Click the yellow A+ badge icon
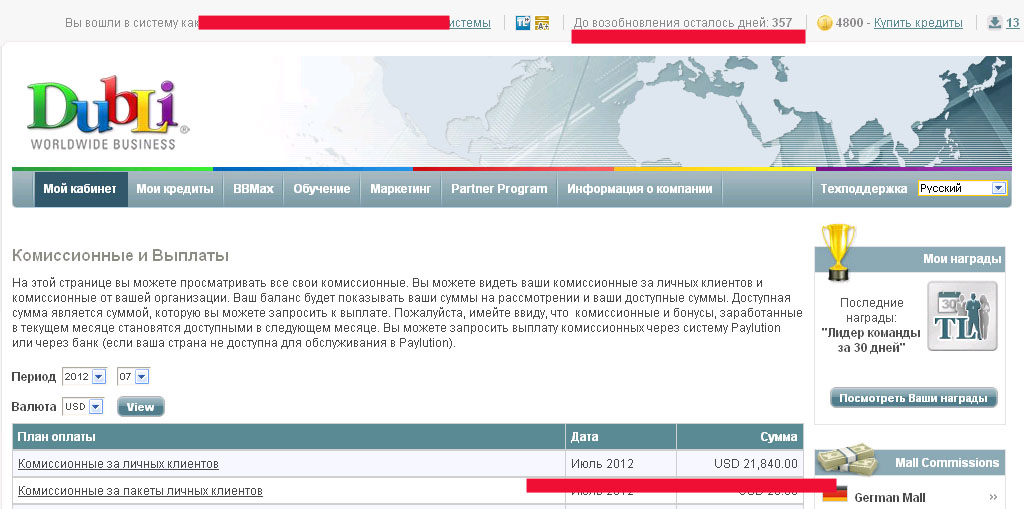 (542, 23)
